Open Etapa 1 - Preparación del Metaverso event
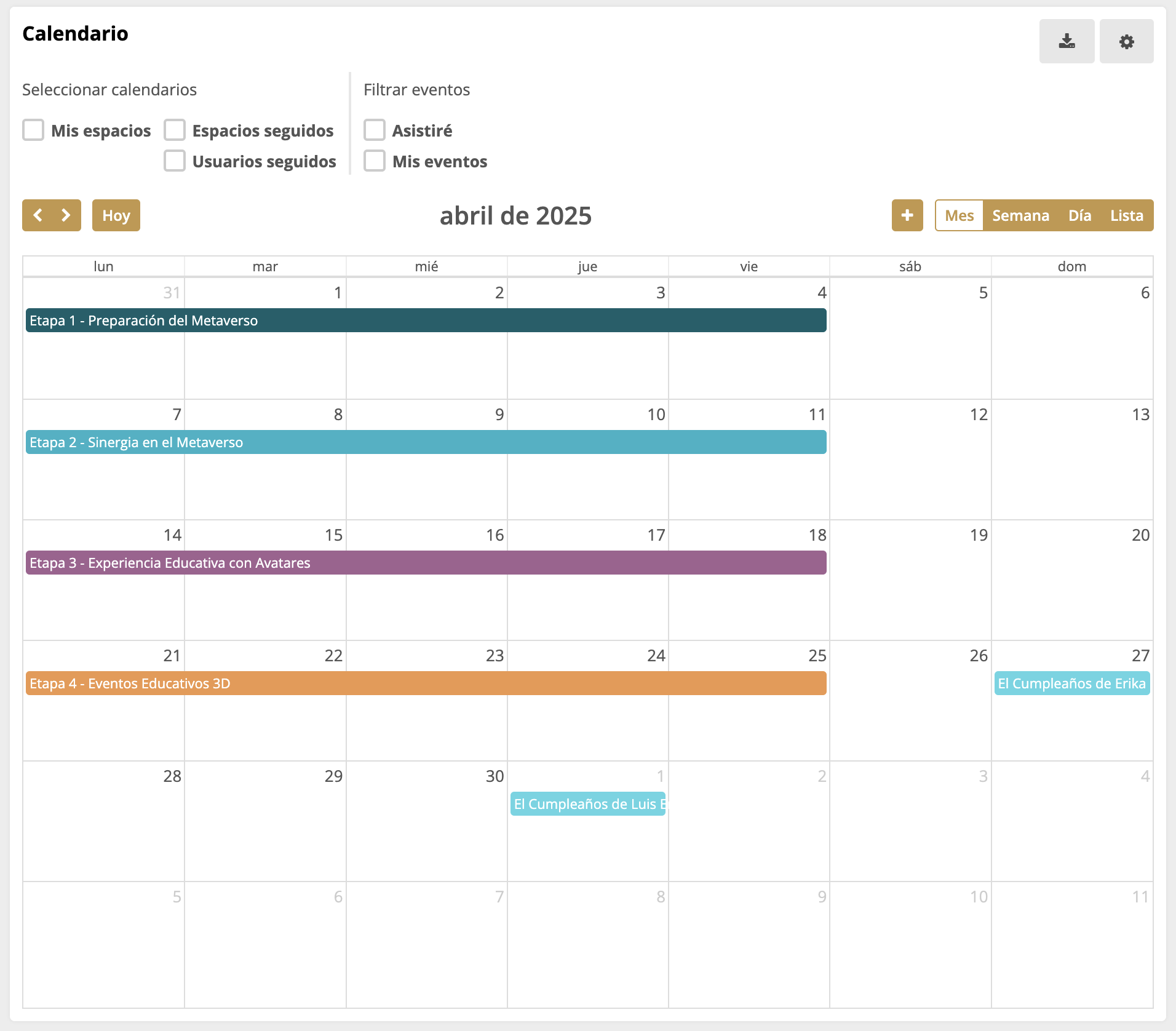1176x1031 pixels. 426,320
